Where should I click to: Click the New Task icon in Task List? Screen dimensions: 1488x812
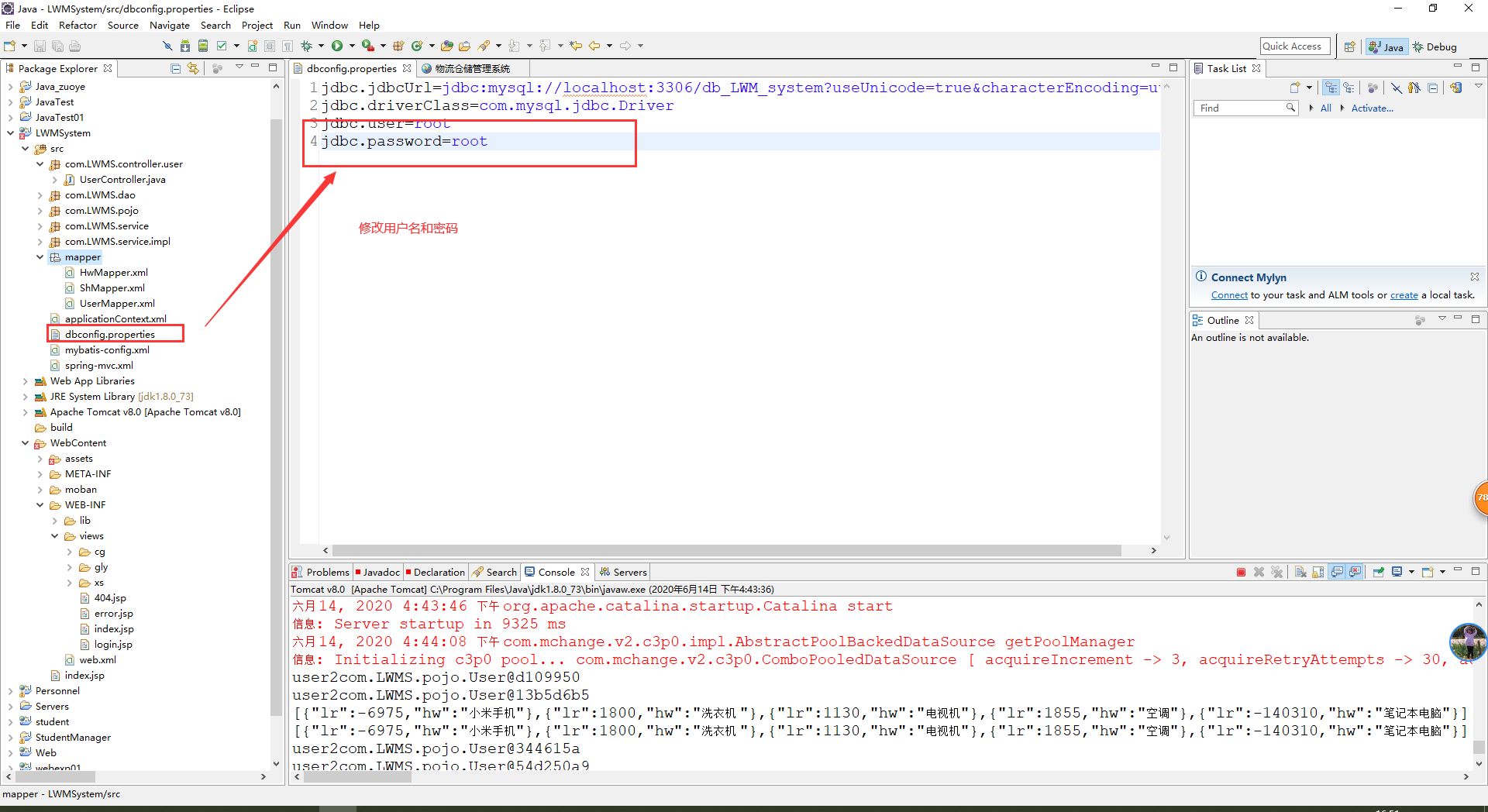(1295, 88)
